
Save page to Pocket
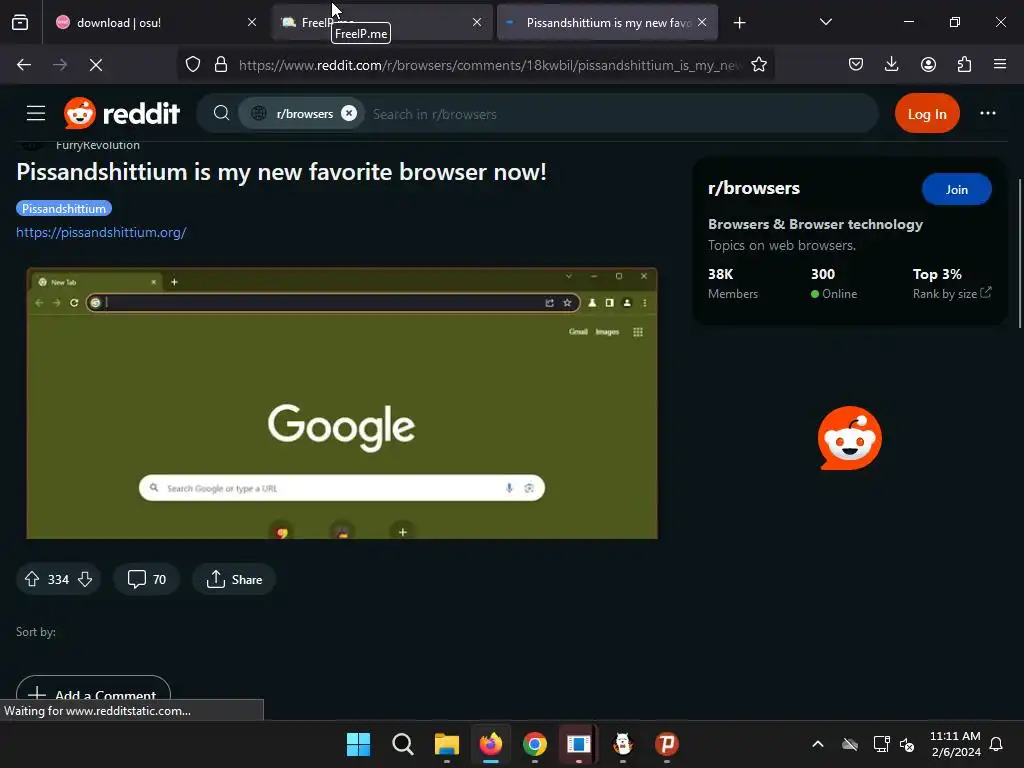coord(856,65)
